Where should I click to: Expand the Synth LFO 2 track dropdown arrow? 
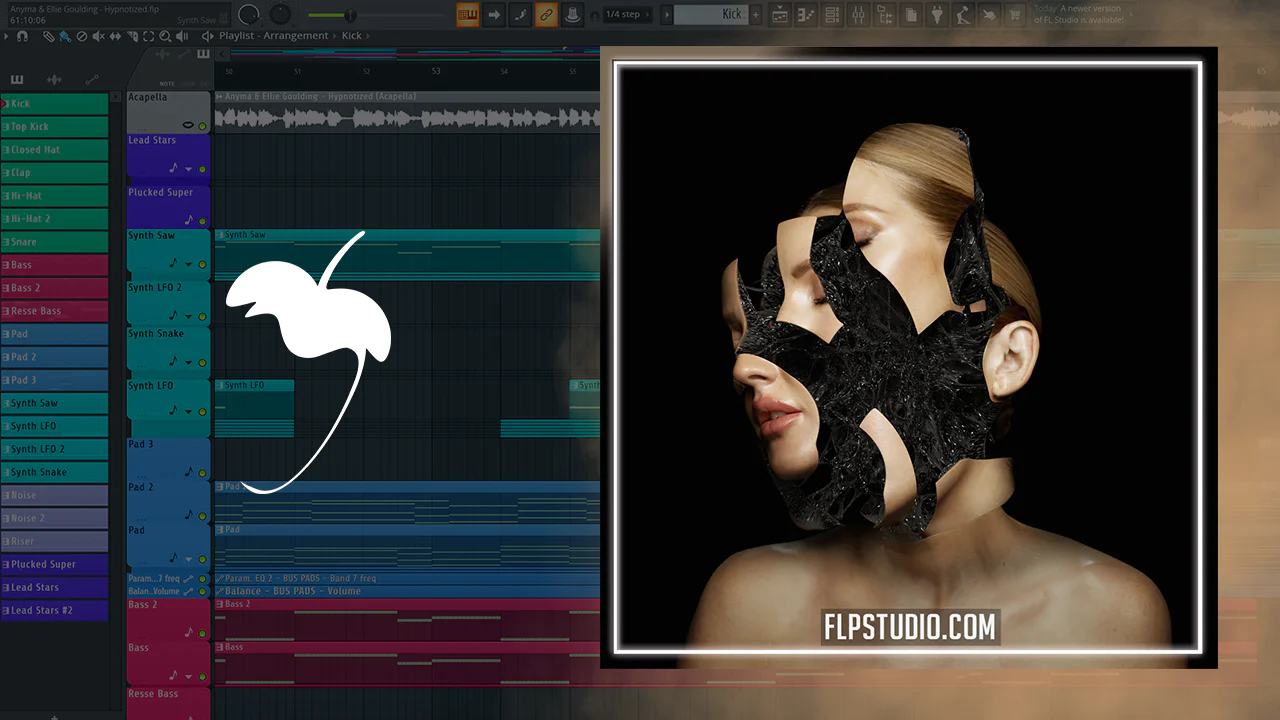[x=189, y=316]
